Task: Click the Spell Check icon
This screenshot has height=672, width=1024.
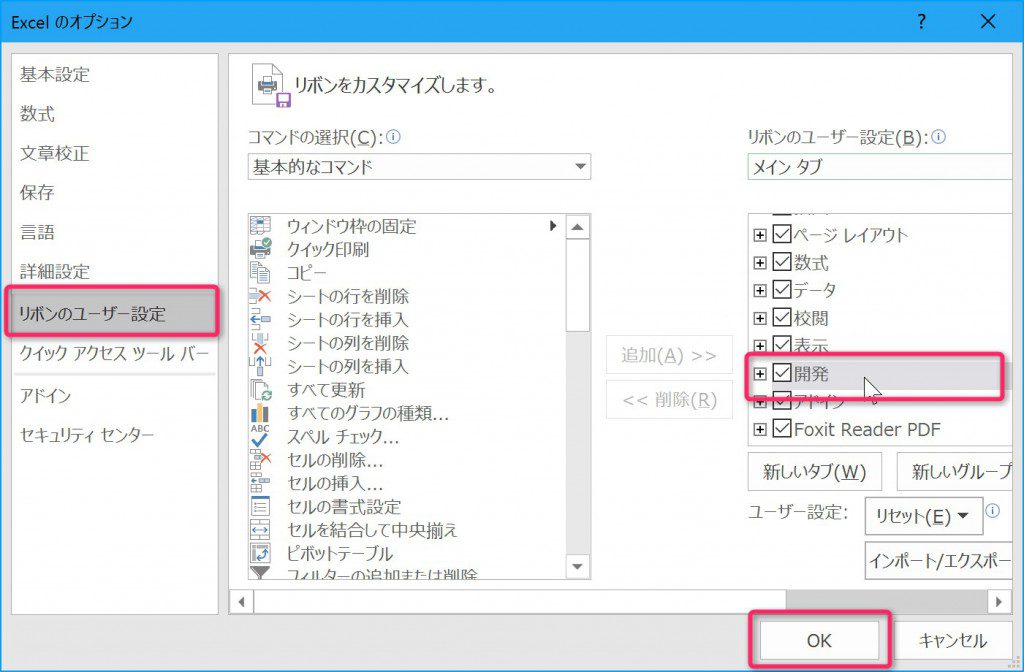Action: pyautogui.click(x=260, y=436)
